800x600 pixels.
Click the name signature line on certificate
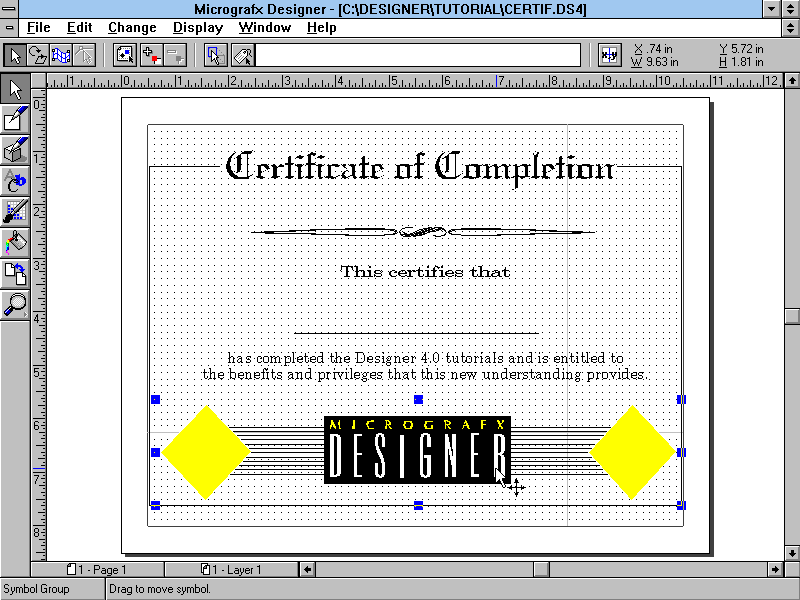pyautogui.click(x=416, y=333)
